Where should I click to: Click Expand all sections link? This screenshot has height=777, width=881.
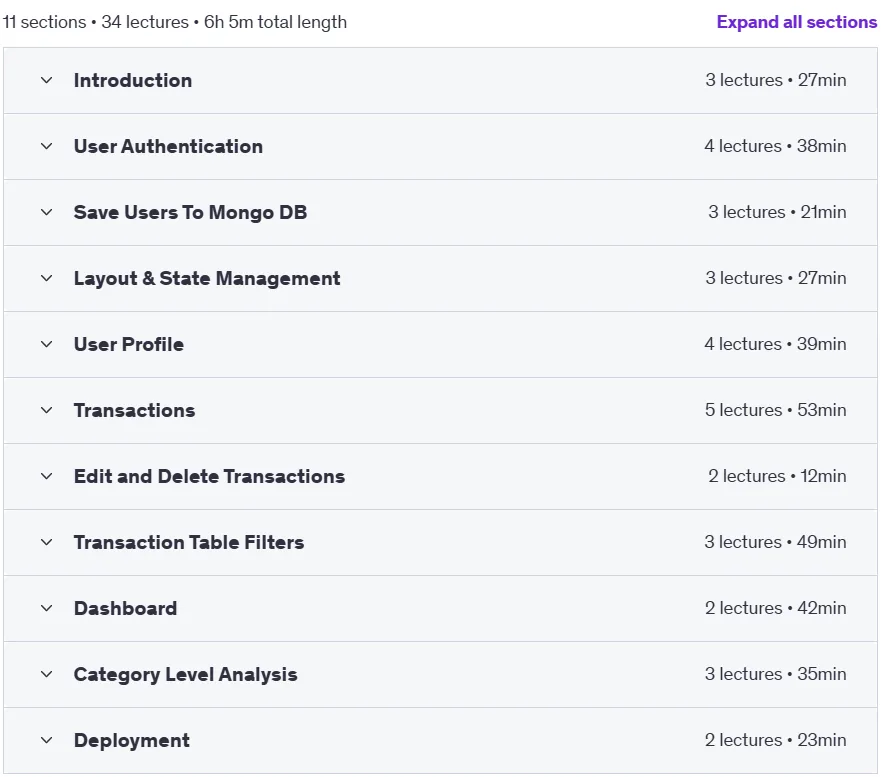pos(796,22)
